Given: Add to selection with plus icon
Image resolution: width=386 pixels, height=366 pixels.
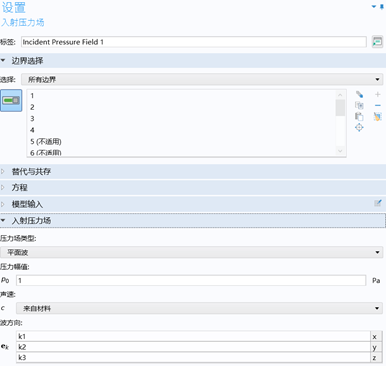Looking at the screenshot, I should (378, 94).
